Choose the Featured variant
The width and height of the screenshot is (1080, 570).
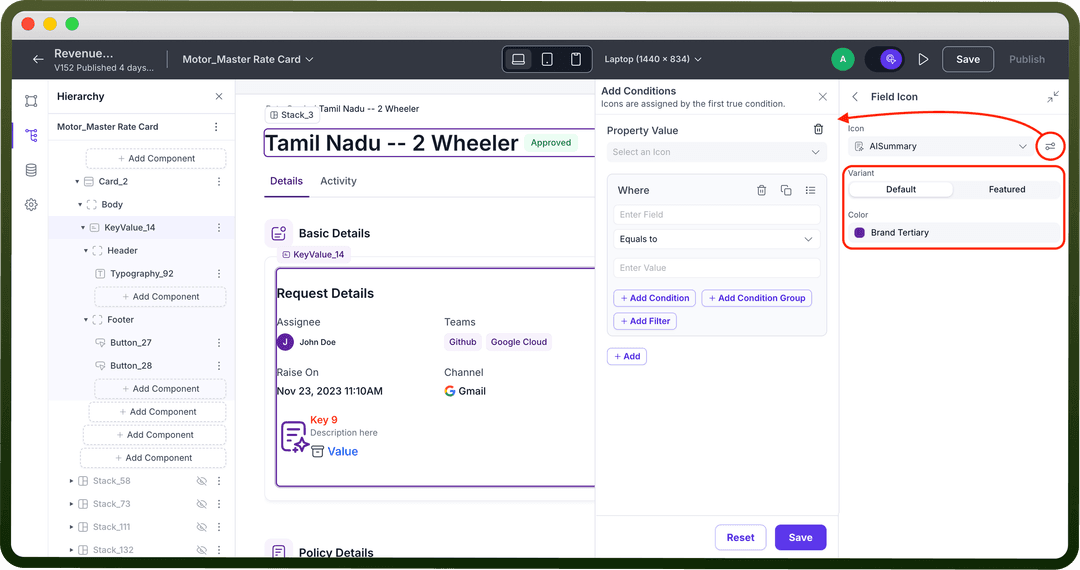[x=1007, y=189]
